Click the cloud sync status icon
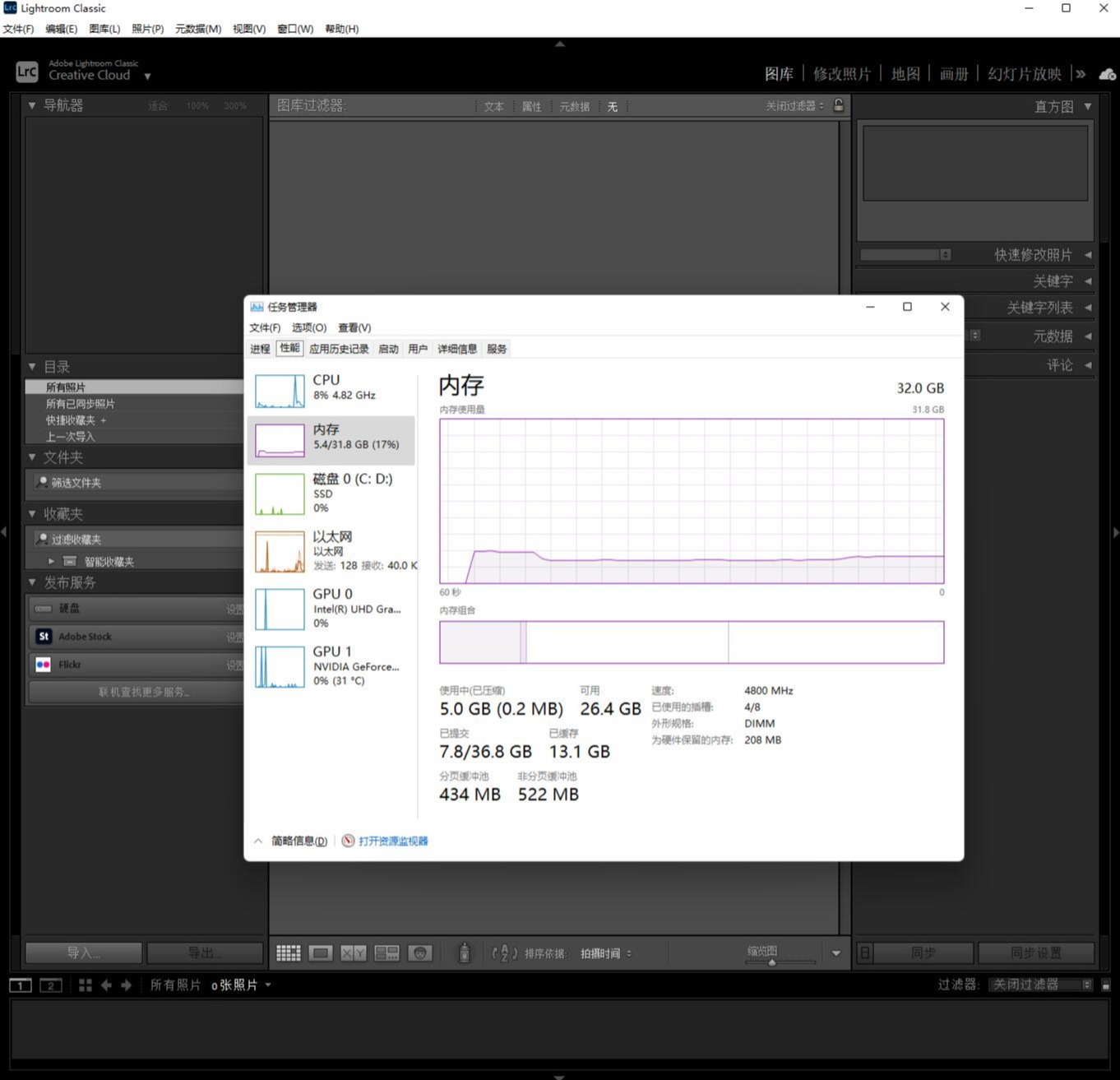The height and width of the screenshot is (1080, 1120). point(1107,74)
